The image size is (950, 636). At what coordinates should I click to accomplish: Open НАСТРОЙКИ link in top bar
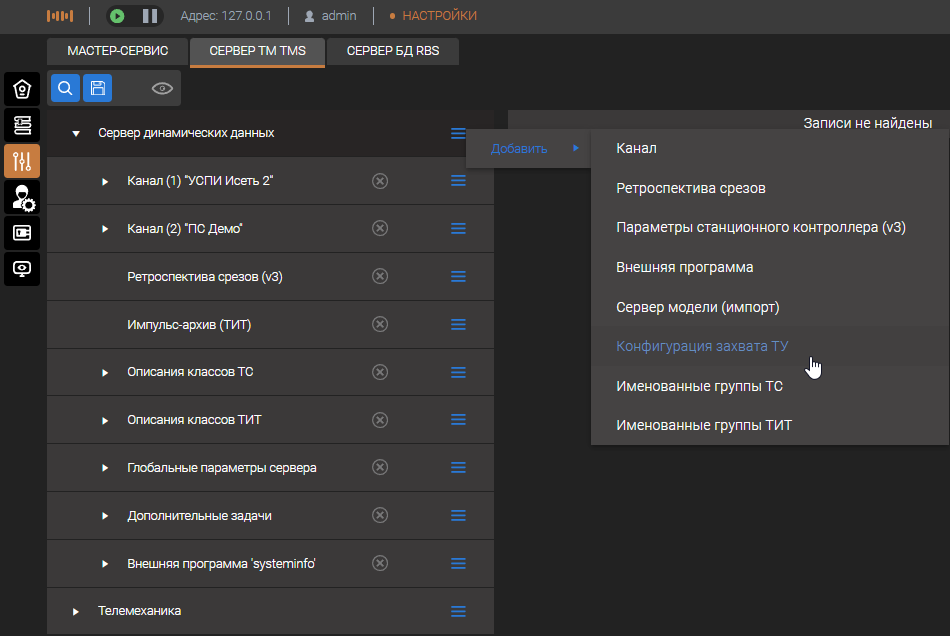pyautogui.click(x=439, y=16)
